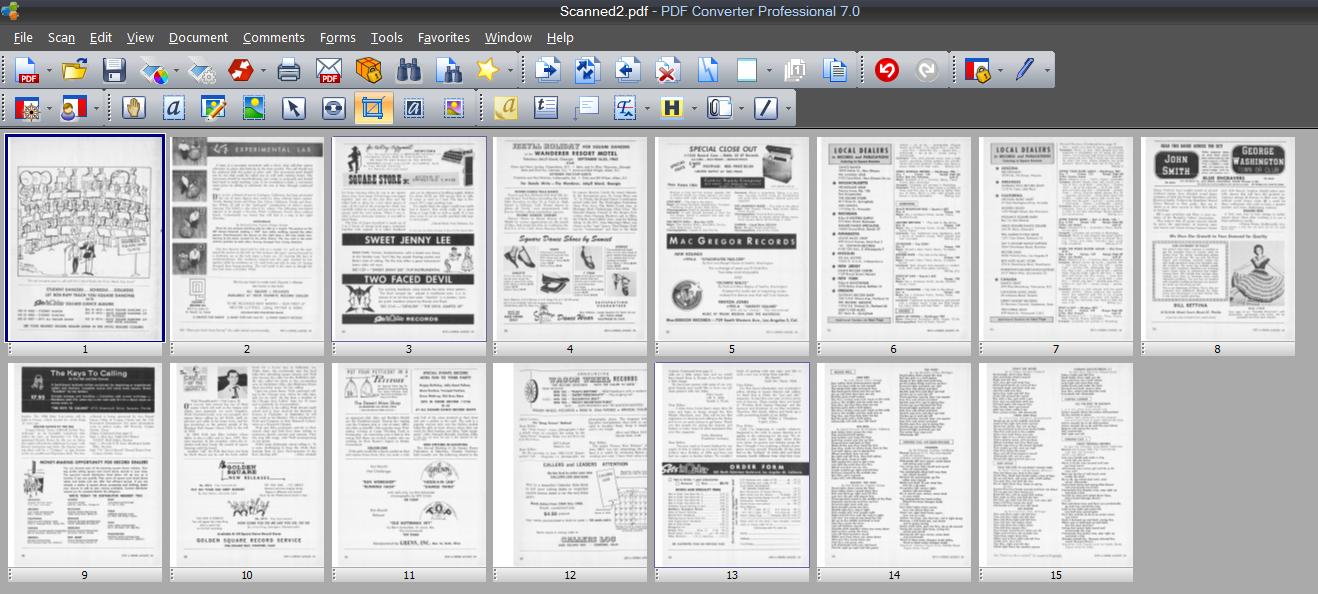The width and height of the screenshot is (1318, 594).
Task: Select page 8 John Smith thumbnail
Action: coord(1218,238)
